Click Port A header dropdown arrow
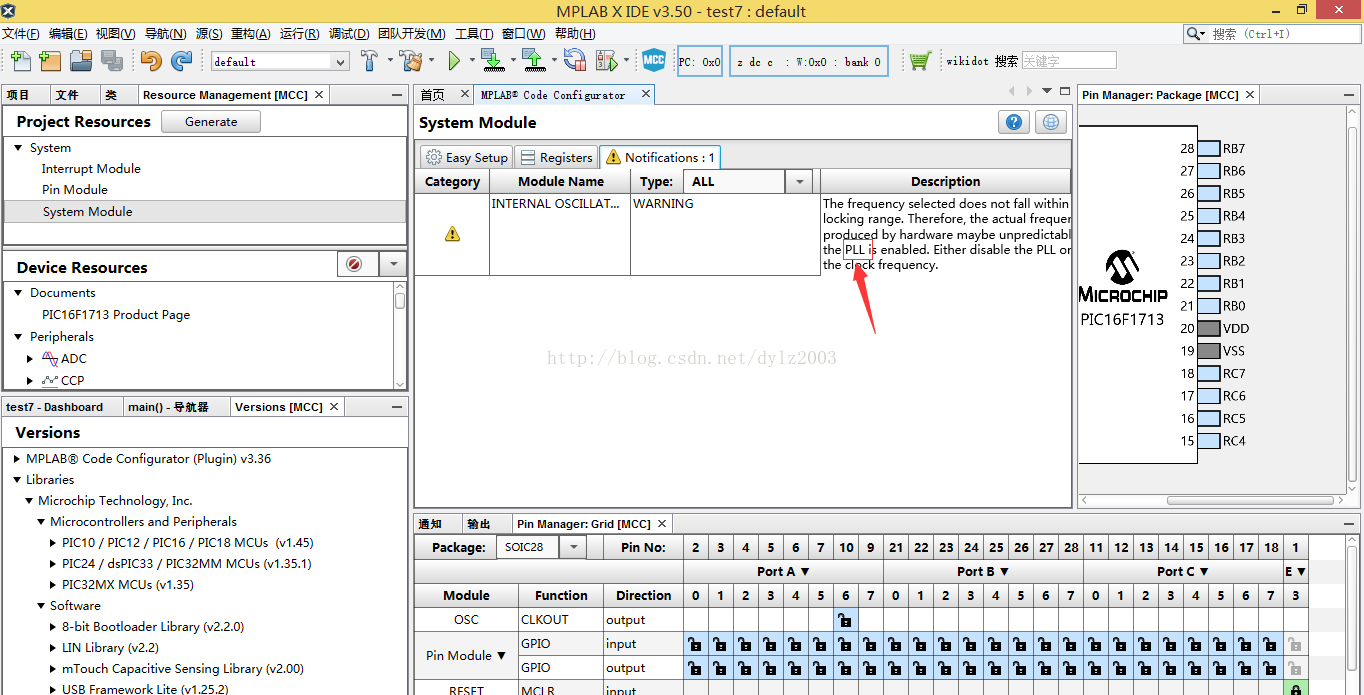 (x=805, y=572)
